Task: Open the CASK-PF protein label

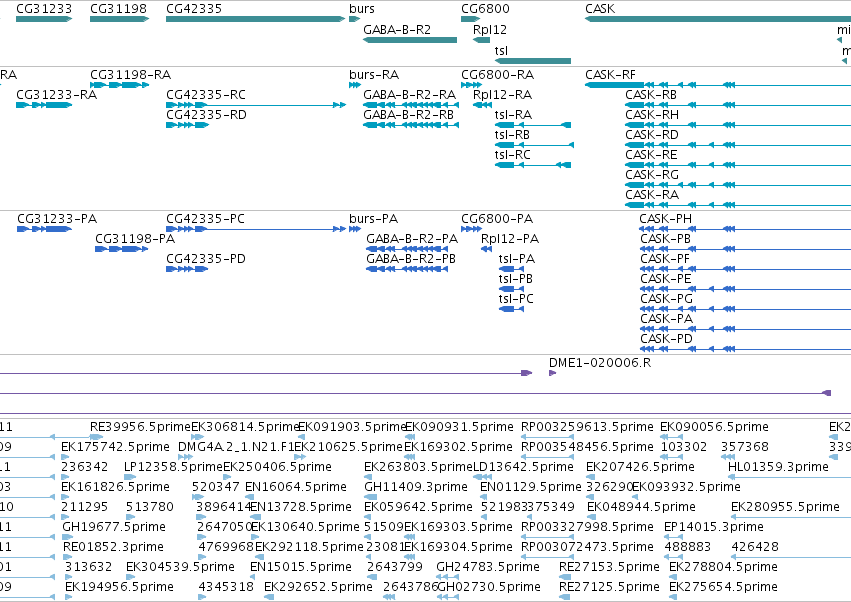Action: [665, 259]
